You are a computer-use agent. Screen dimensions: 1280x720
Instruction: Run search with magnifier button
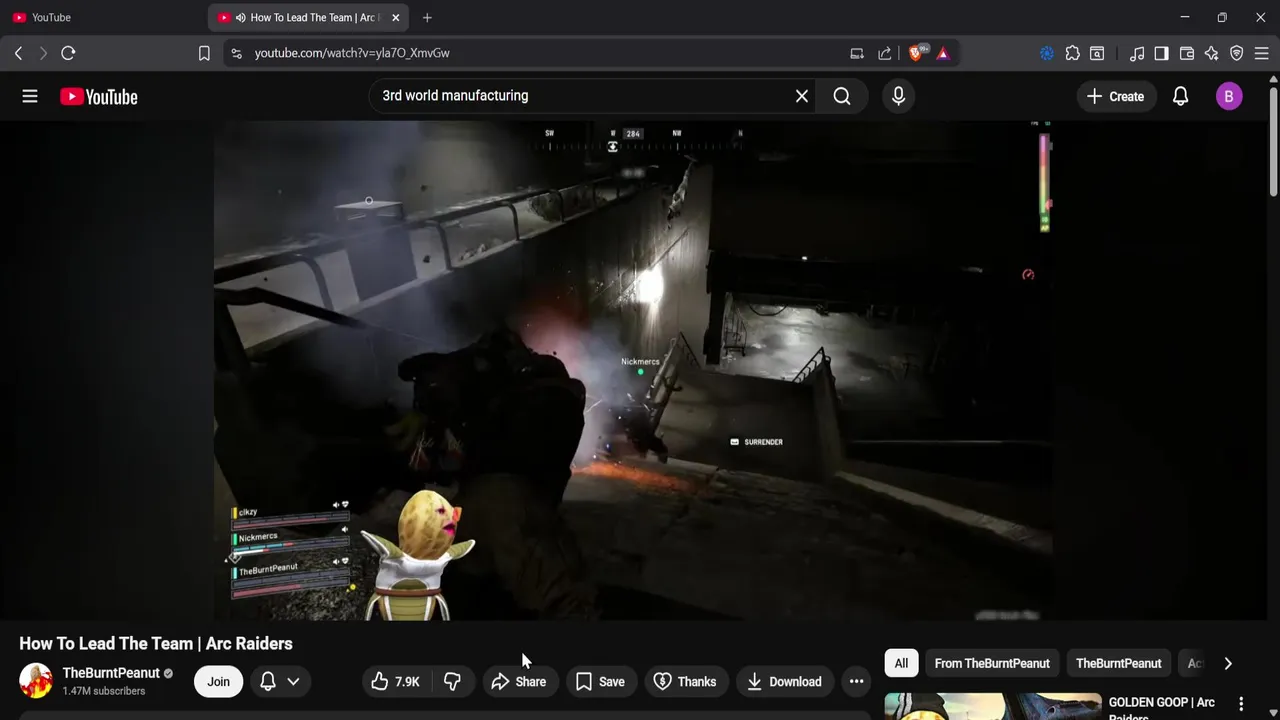tap(842, 96)
